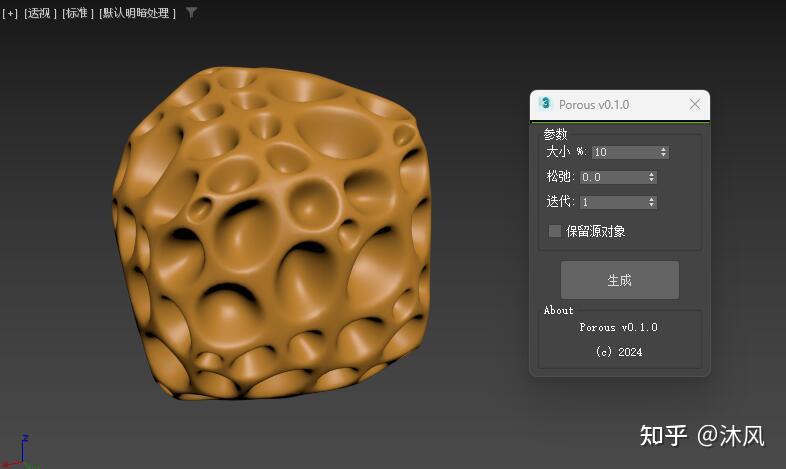This screenshot has width=786, height=469.
Task: Click the Porous v0.1.0 text in About section
Action: [619, 327]
